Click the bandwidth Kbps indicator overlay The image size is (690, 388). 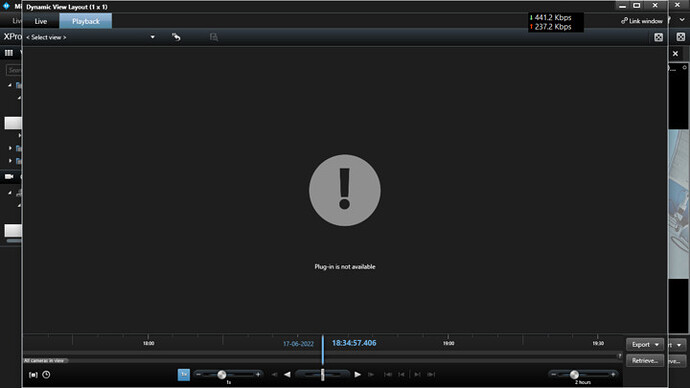[556, 22]
